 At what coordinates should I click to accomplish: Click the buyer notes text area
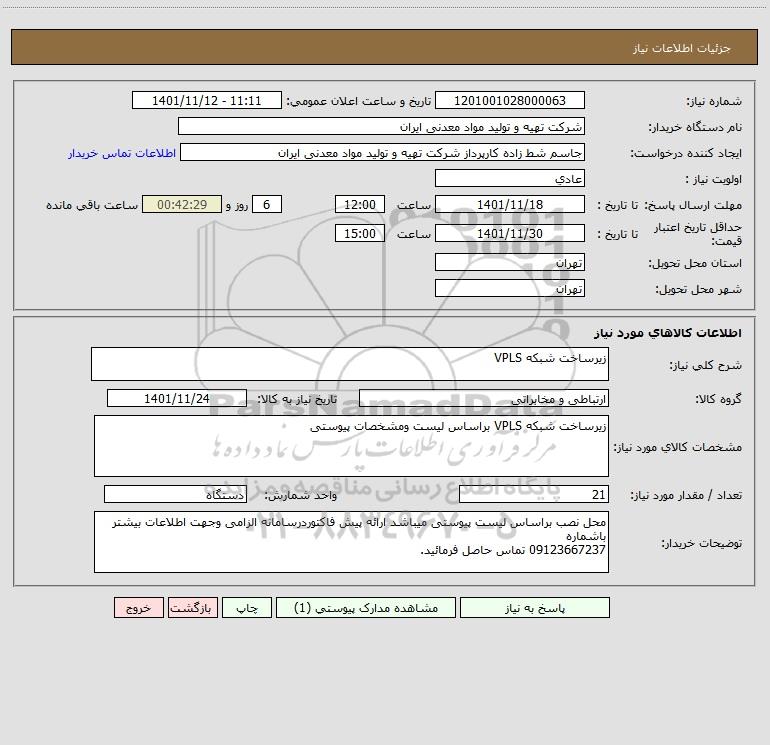[351, 542]
